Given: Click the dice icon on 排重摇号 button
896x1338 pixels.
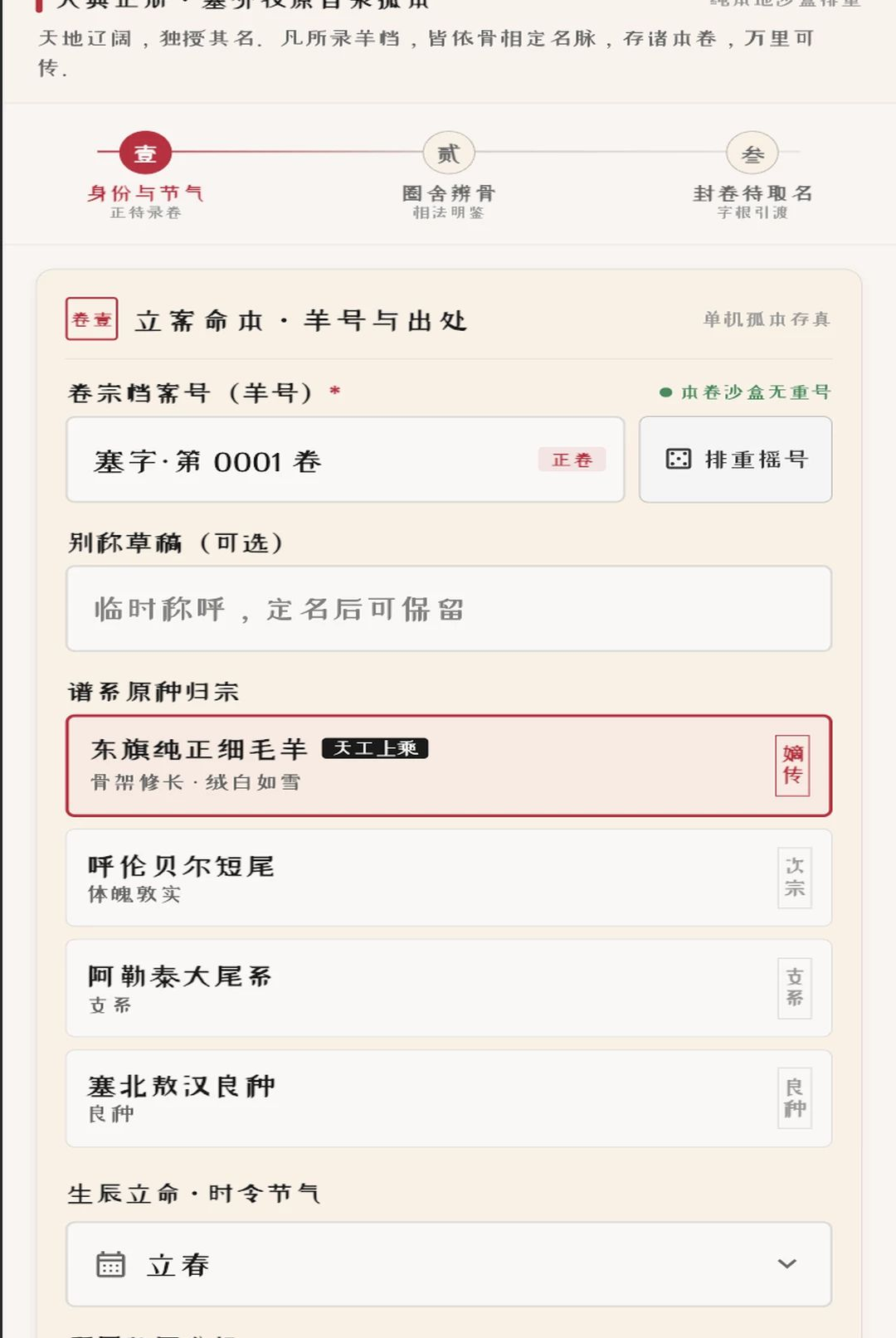Looking at the screenshot, I should tap(678, 459).
